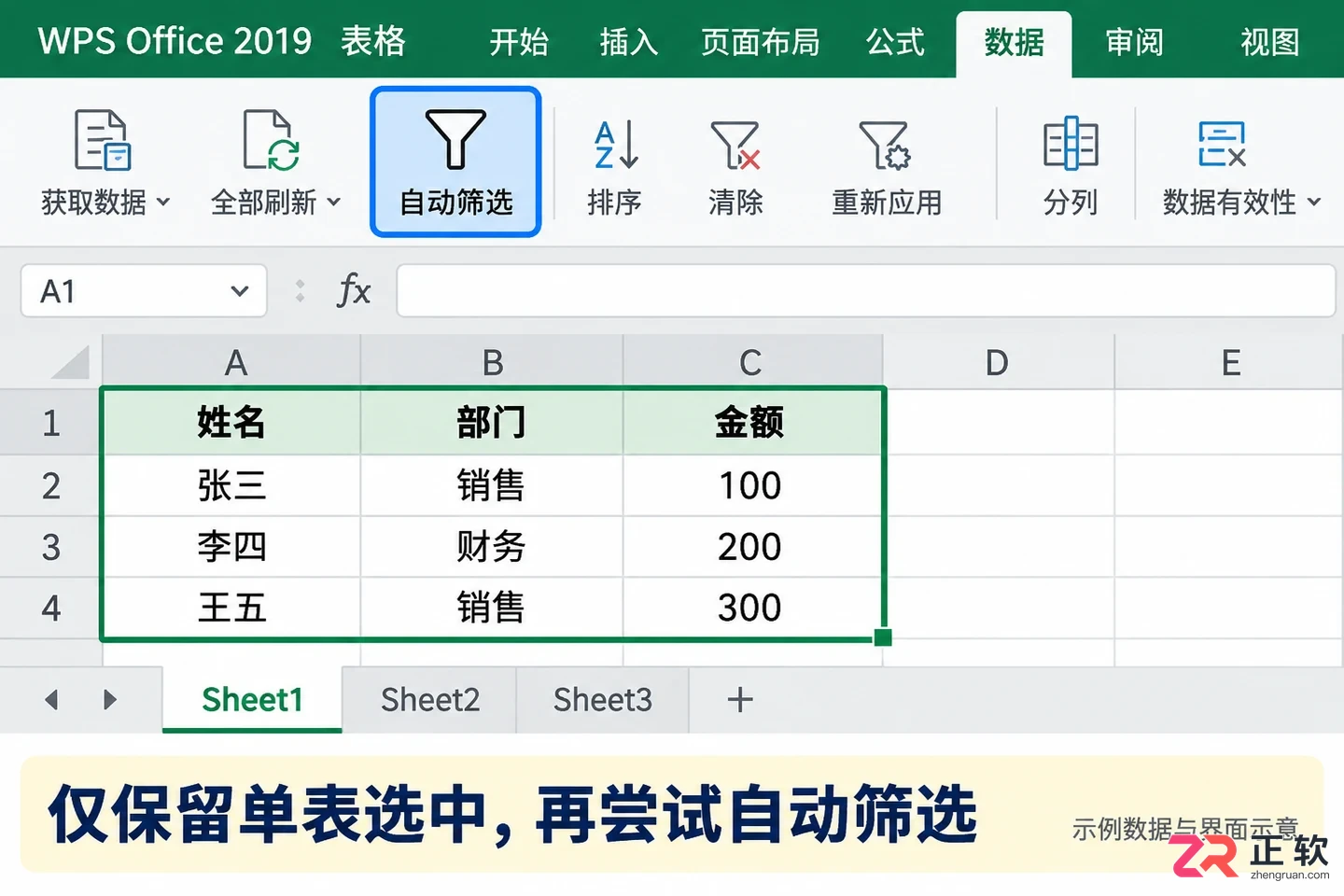The image size is (1344, 896).
Task: Click the select-all corner triangle
Action: point(71,362)
